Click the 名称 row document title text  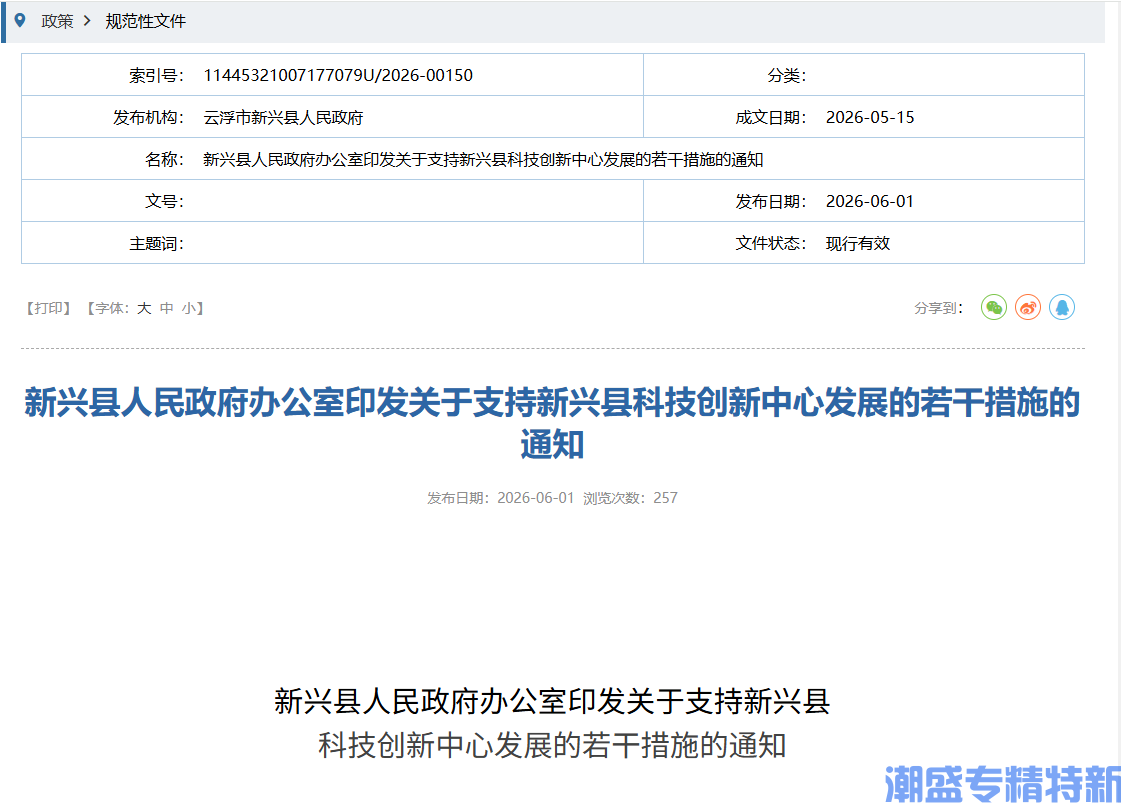click(483, 159)
